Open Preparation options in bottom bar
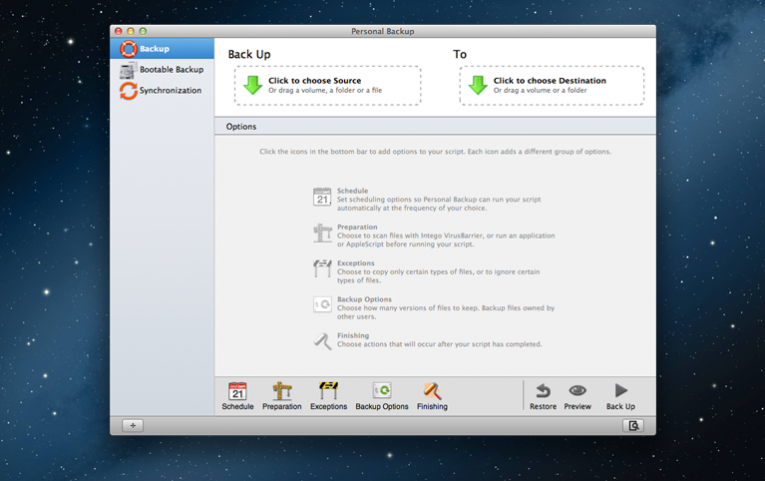This screenshot has width=765, height=481. coord(282,396)
